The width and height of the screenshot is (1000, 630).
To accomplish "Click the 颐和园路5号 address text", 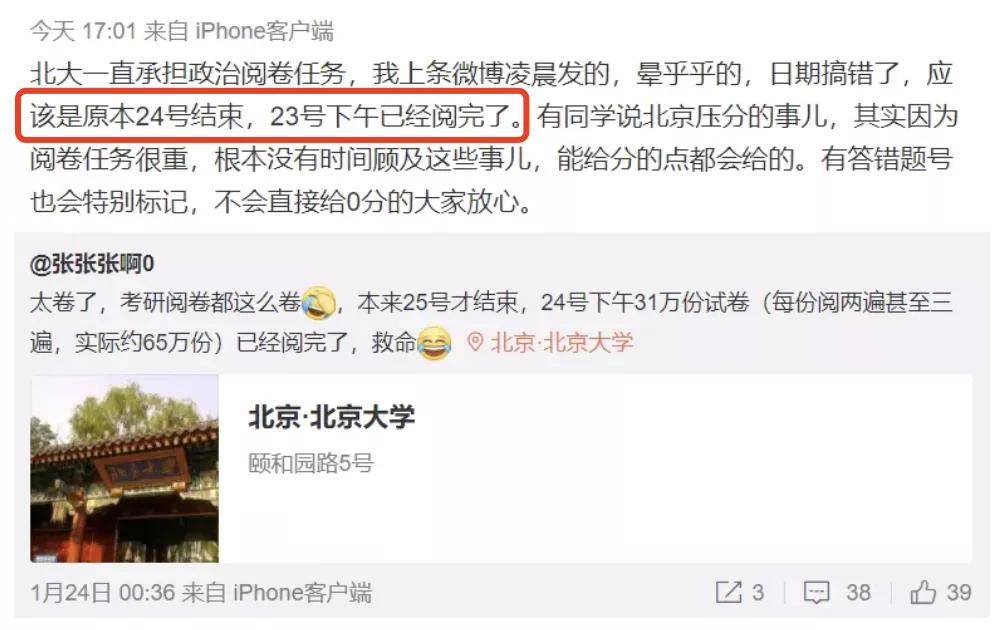I will point(311,463).
